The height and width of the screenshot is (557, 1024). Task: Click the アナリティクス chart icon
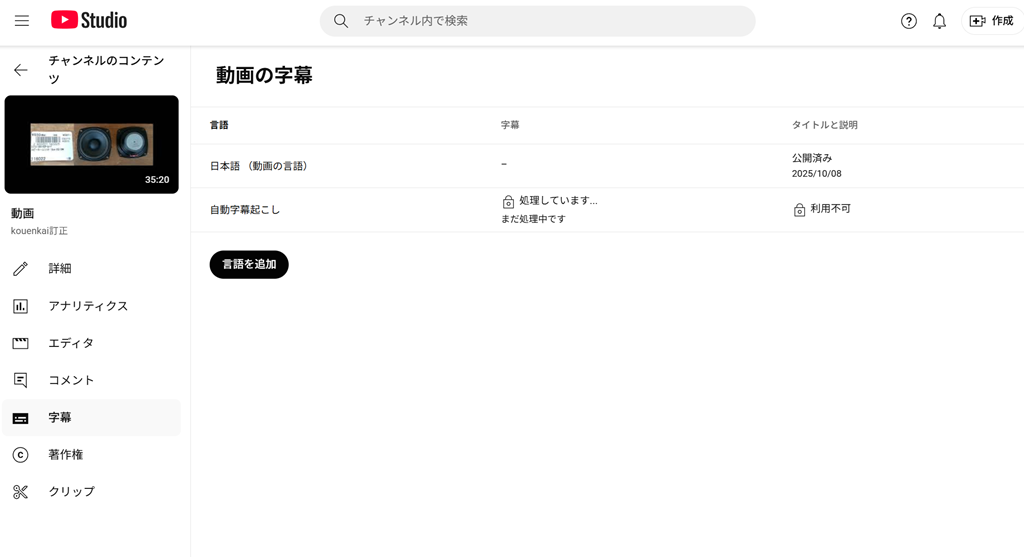[21, 306]
